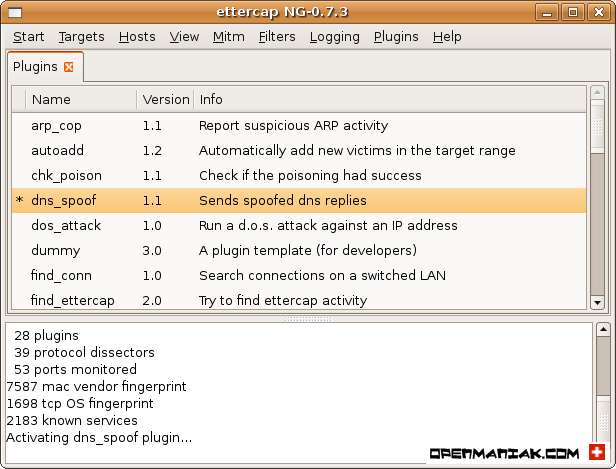Select the chk_poison plugin row
616x469 pixels.
point(299,176)
